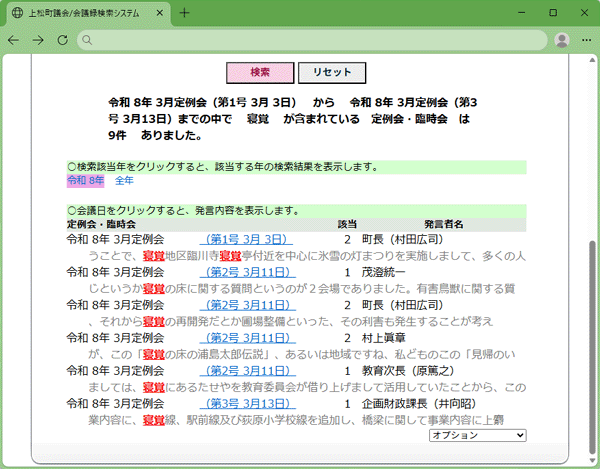Screen dimensions: 600x469
Task: Click the 検索 button
Action: 260,72
